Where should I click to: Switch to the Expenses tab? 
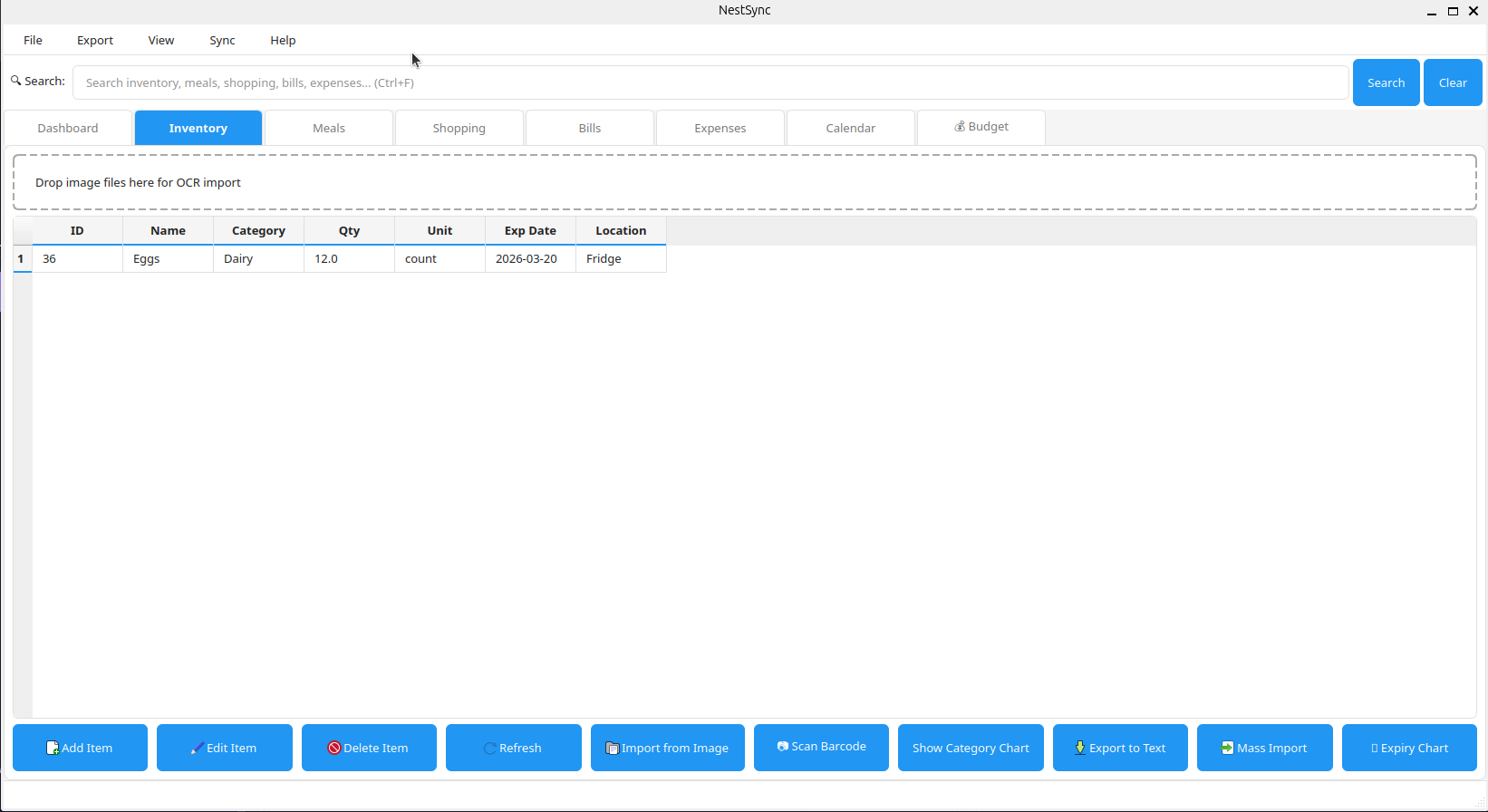(720, 128)
